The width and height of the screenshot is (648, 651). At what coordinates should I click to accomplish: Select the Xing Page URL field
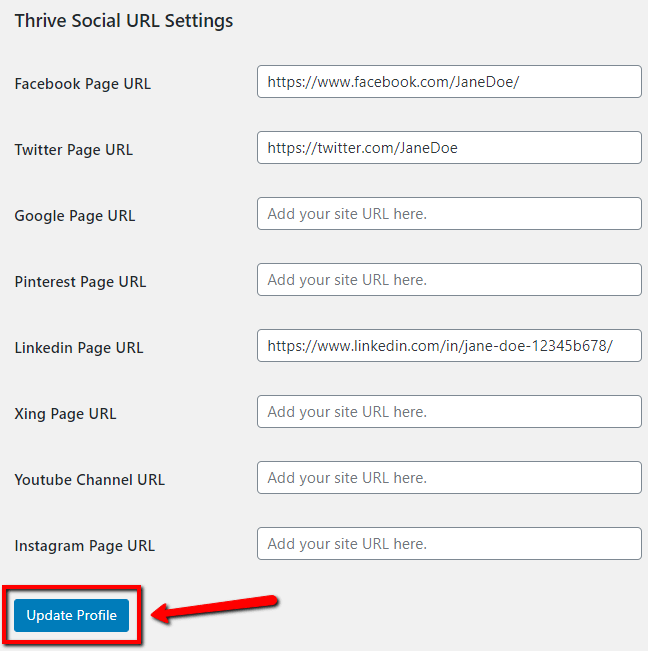tap(449, 411)
